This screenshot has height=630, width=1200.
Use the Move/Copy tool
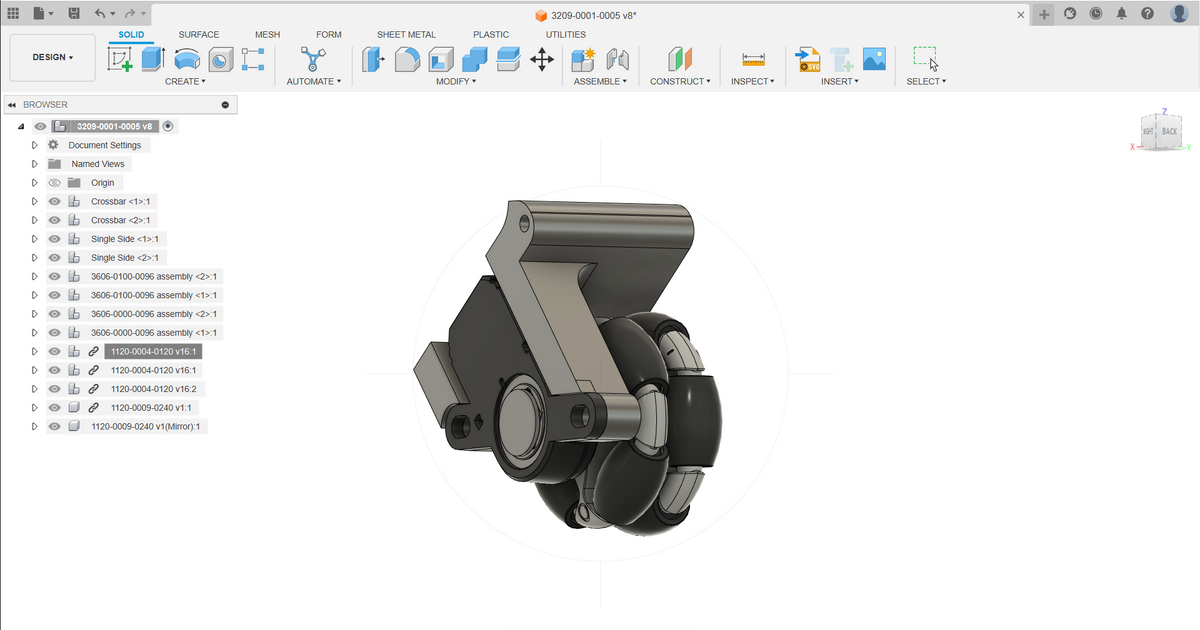(x=542, y=60)
